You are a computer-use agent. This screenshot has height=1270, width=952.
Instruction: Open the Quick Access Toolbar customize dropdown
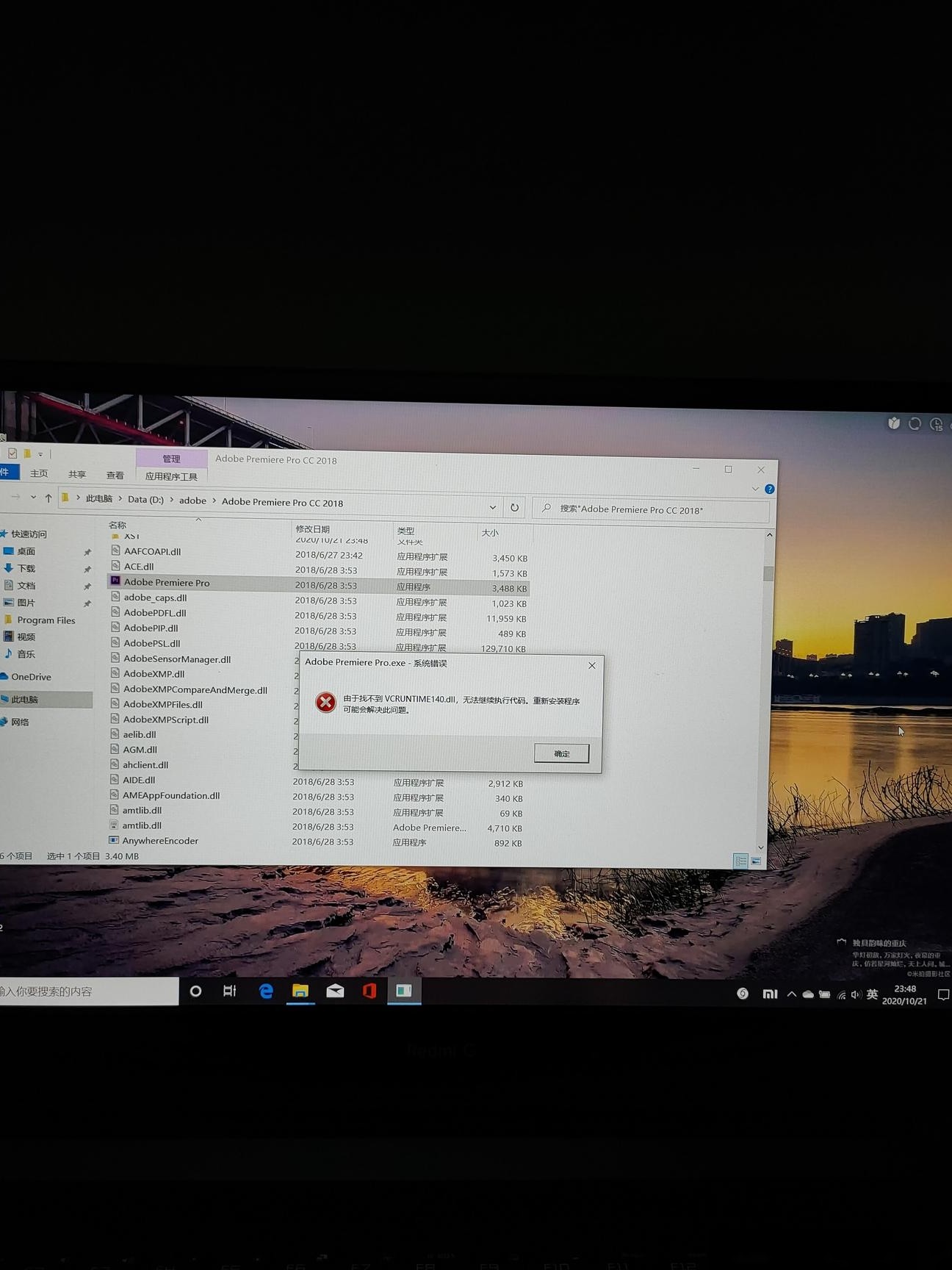tap(40, 454)
